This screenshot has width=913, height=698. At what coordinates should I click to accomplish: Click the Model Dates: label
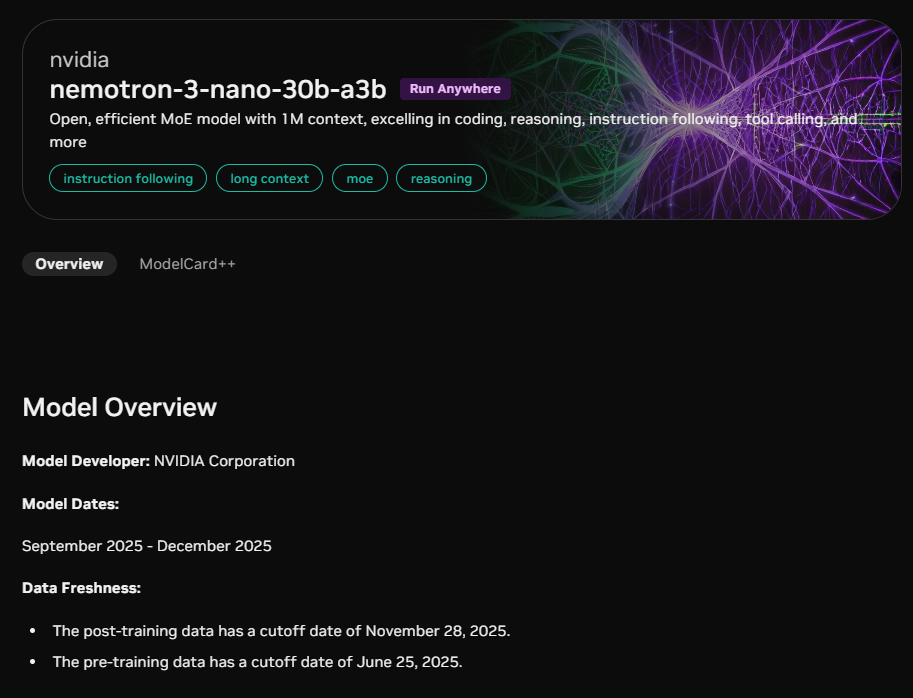[70, 504]
